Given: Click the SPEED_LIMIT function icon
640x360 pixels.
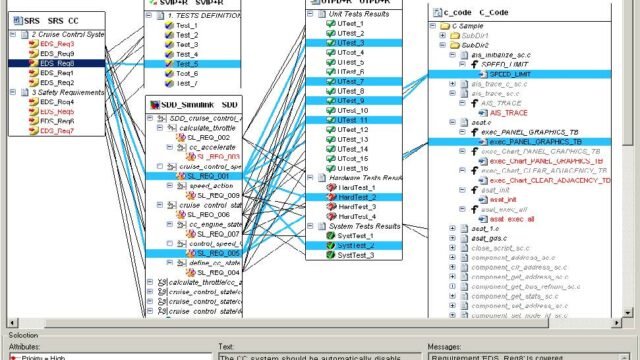Looking at the screenshot, I should pyautogui.click(x=474, y=64).
